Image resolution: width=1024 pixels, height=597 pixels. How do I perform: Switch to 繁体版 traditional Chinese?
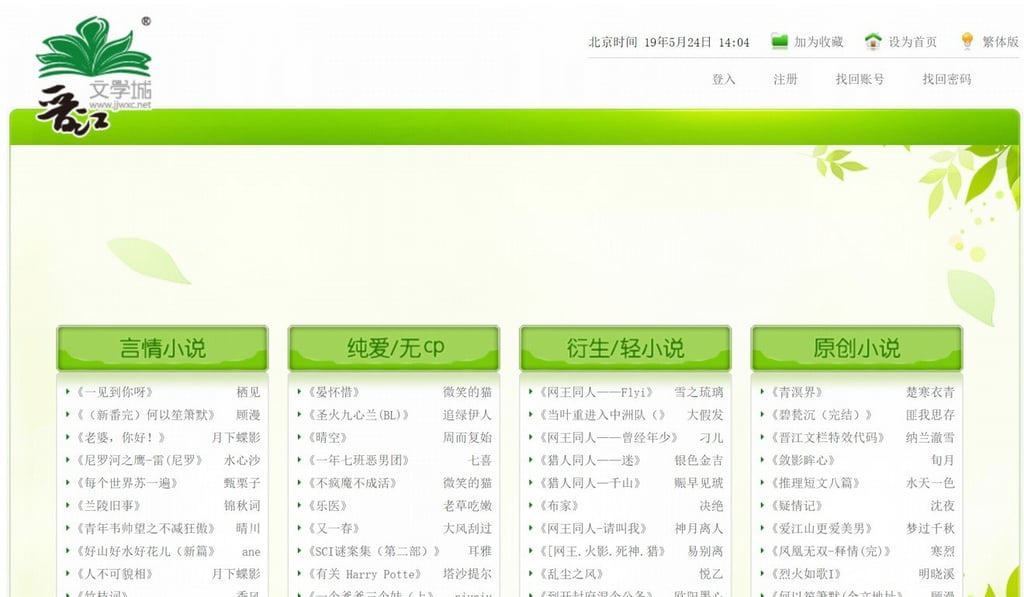[1000, 42]
